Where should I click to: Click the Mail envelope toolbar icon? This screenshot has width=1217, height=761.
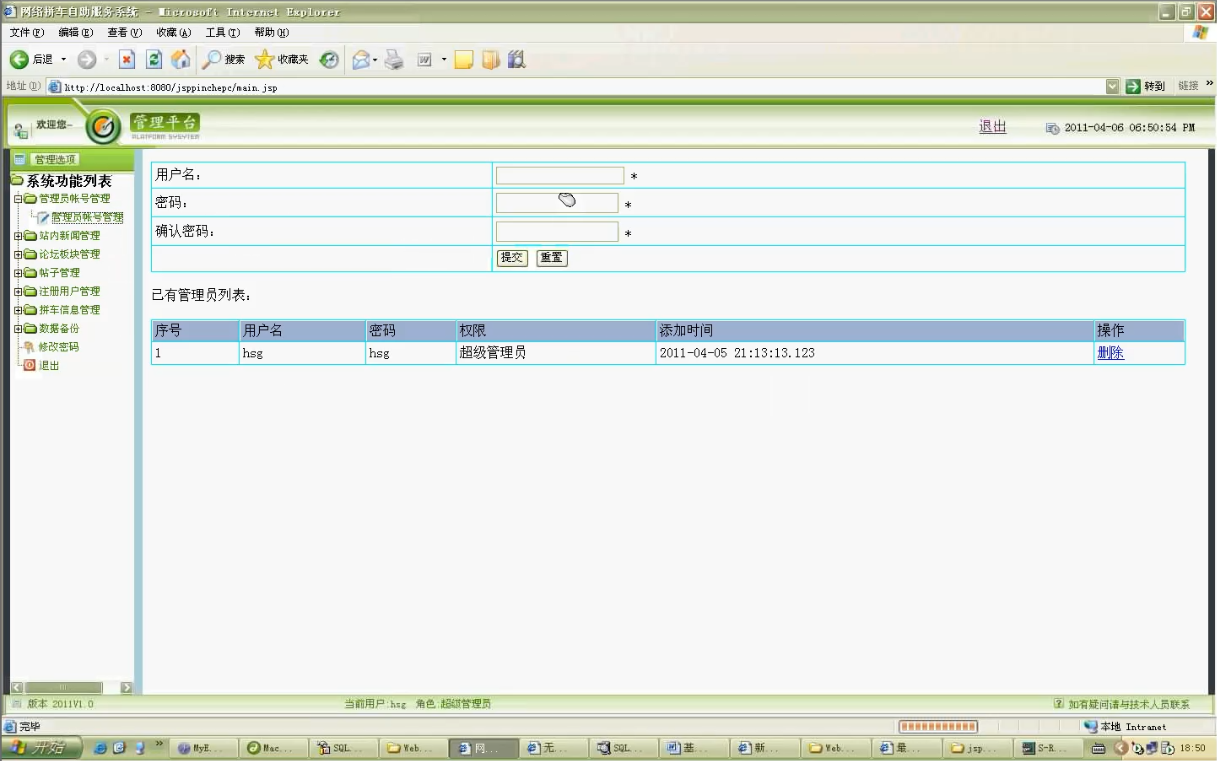pyautogui.click(x=361, y=60)
